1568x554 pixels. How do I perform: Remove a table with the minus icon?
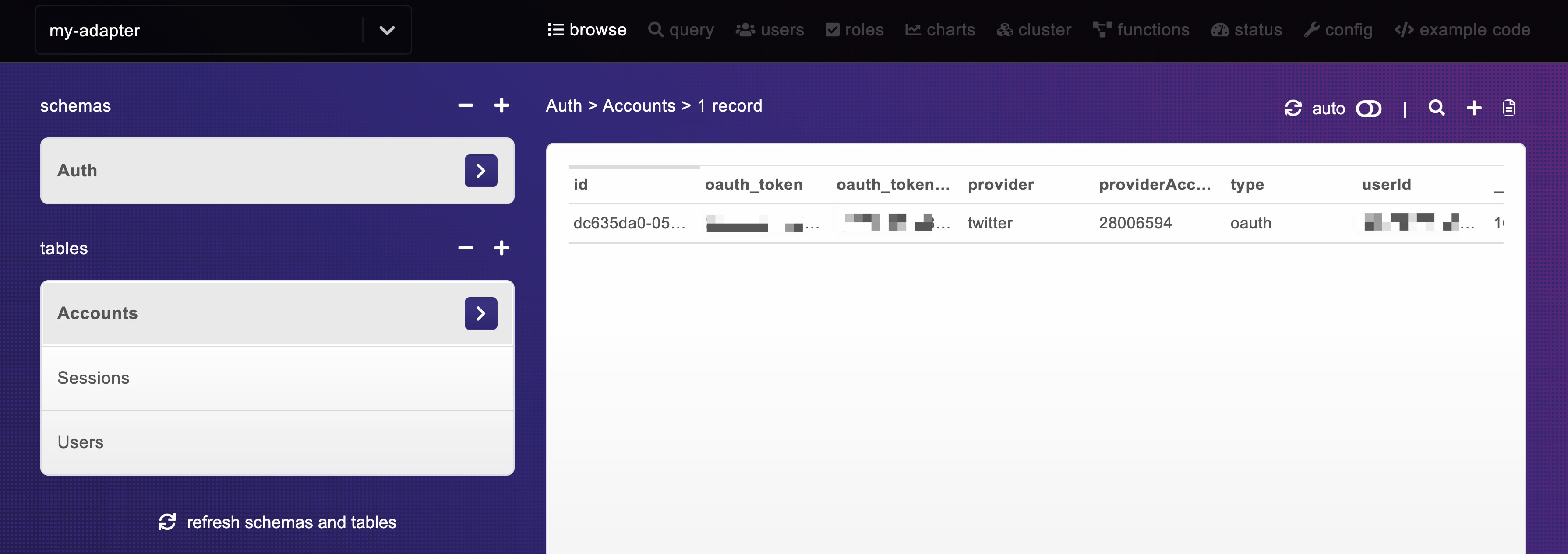click(x=466, y=248)
